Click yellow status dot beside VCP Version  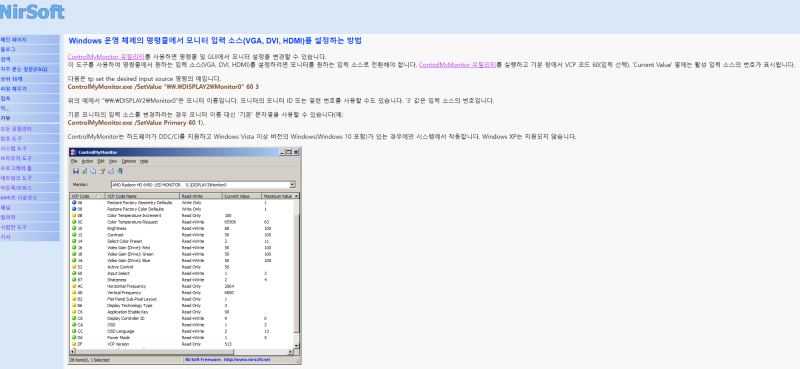pos(74,344)
